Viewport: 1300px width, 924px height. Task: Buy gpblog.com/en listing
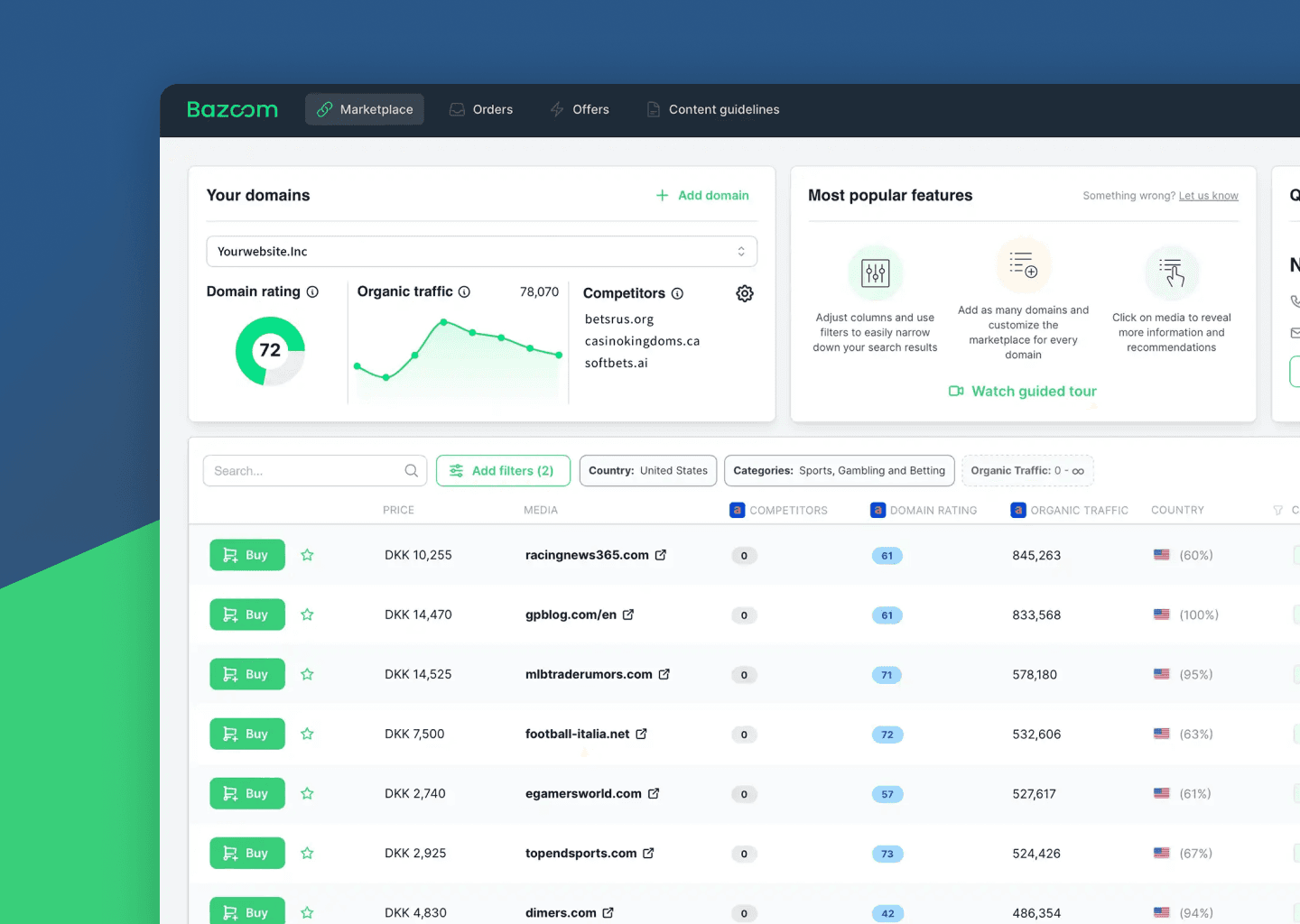(247, 614)
